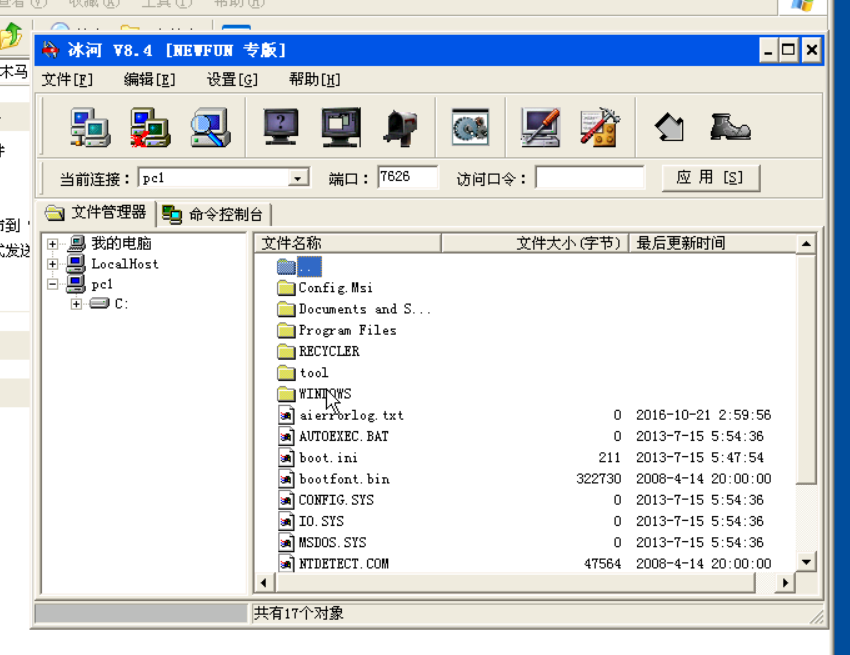Click the Config.Msi folder icon
850x655 pixels.
pyautogui.click(x=286, y=288)
